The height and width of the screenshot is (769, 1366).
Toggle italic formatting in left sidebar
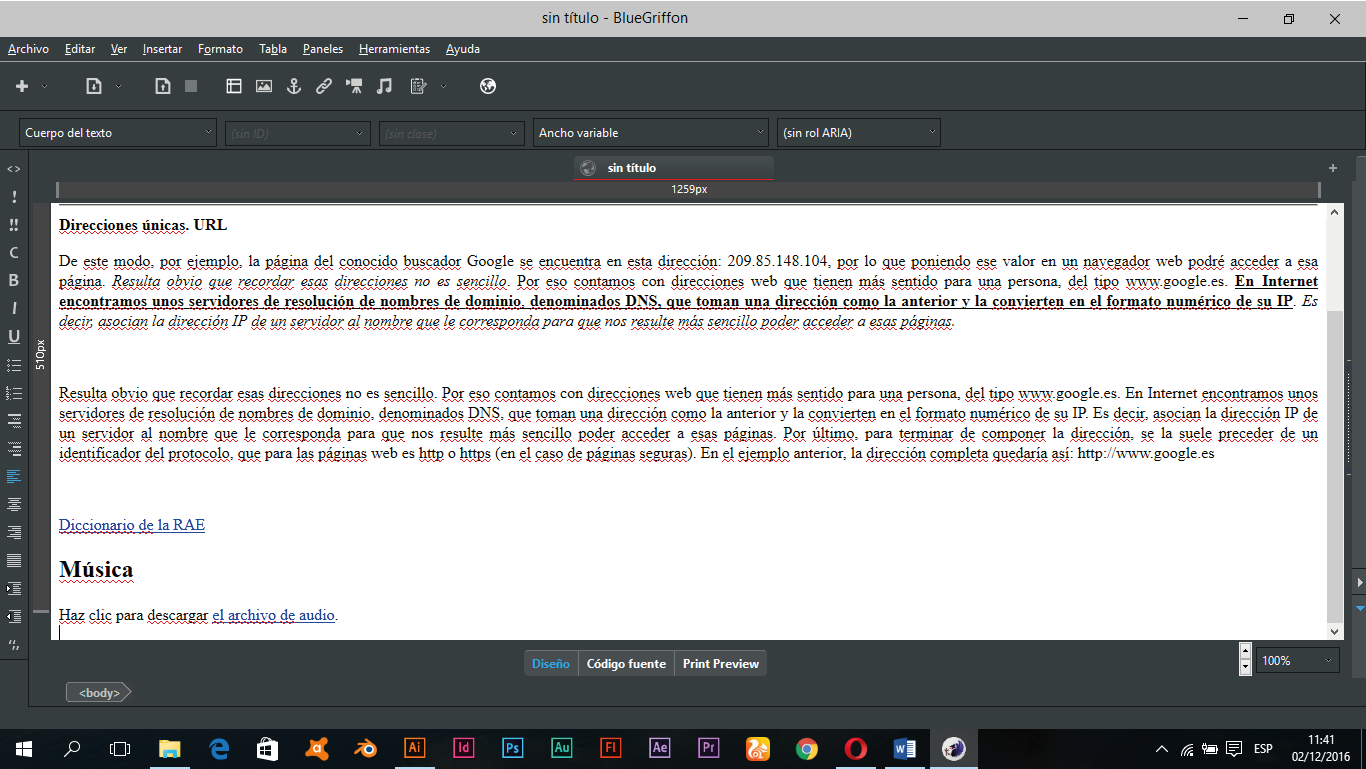click(14, 308)
